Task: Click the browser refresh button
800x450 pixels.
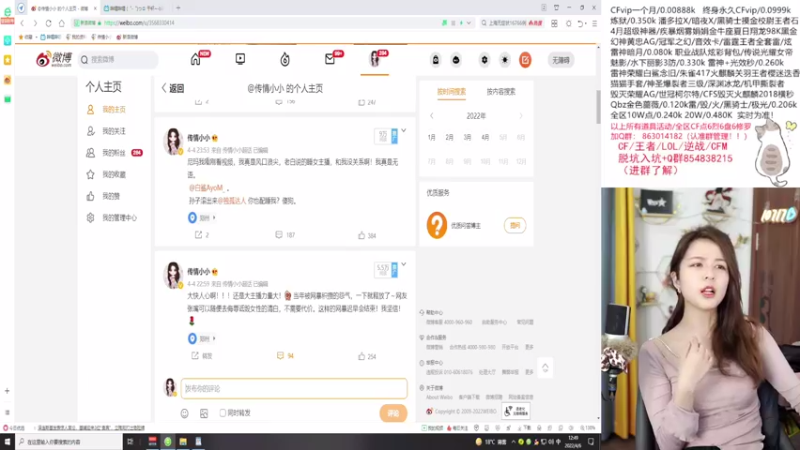Action: (x=48, y=23)
